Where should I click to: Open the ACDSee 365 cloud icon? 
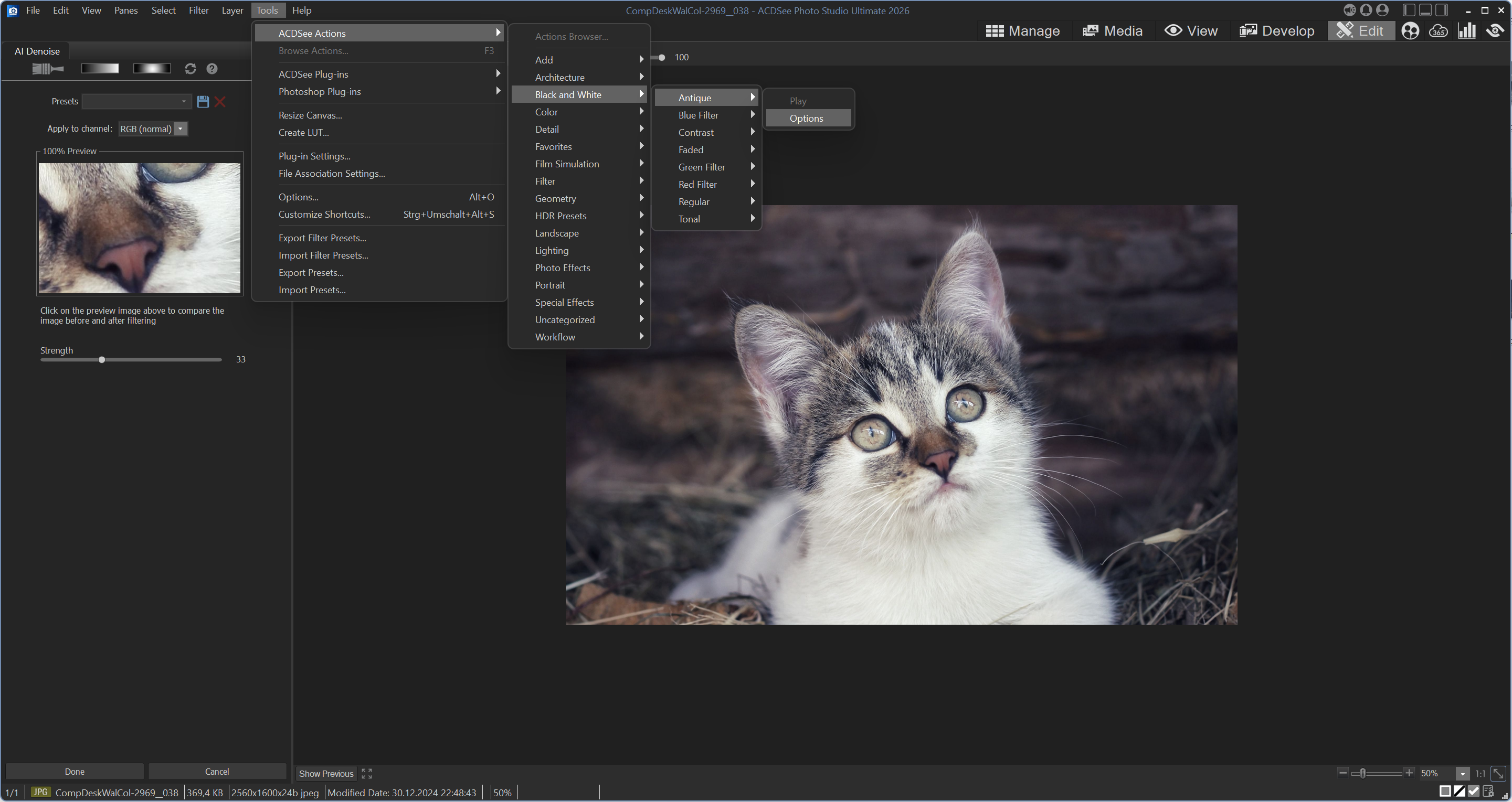(x=1438, y=30)
